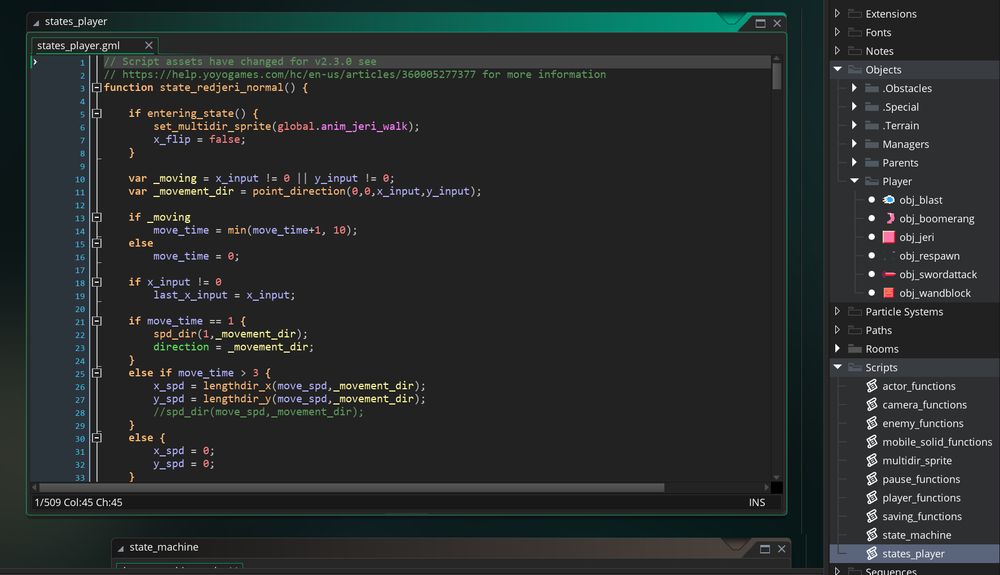Collapse the state_machine window title triangle
1000x575 pixels.
tap(121, 548)
